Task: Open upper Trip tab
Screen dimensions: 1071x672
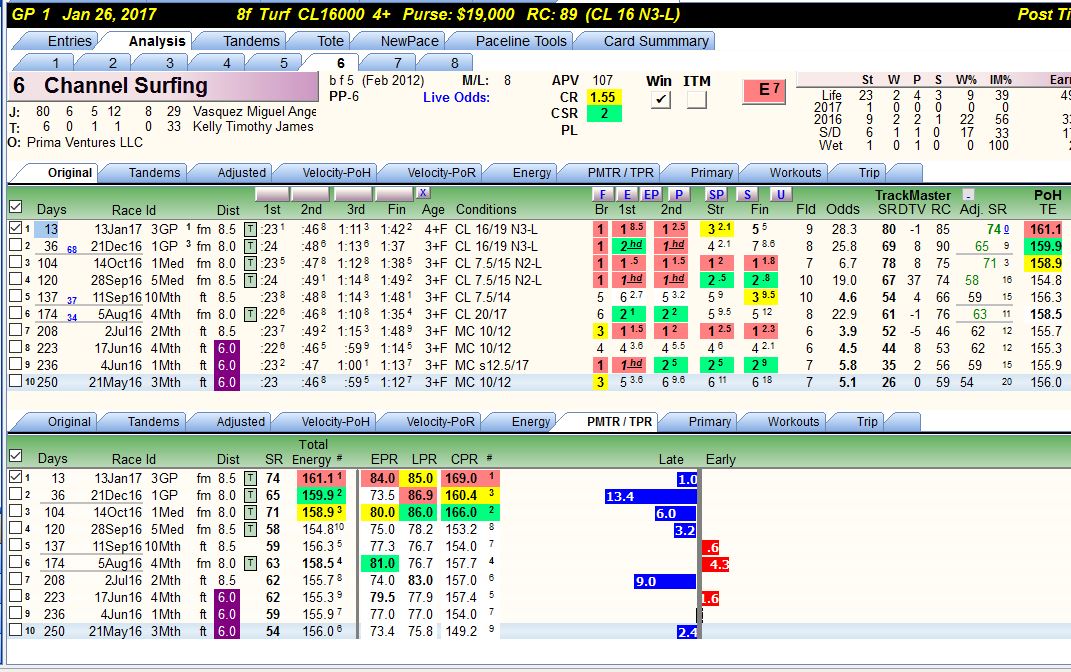Action: pos(869,173)
